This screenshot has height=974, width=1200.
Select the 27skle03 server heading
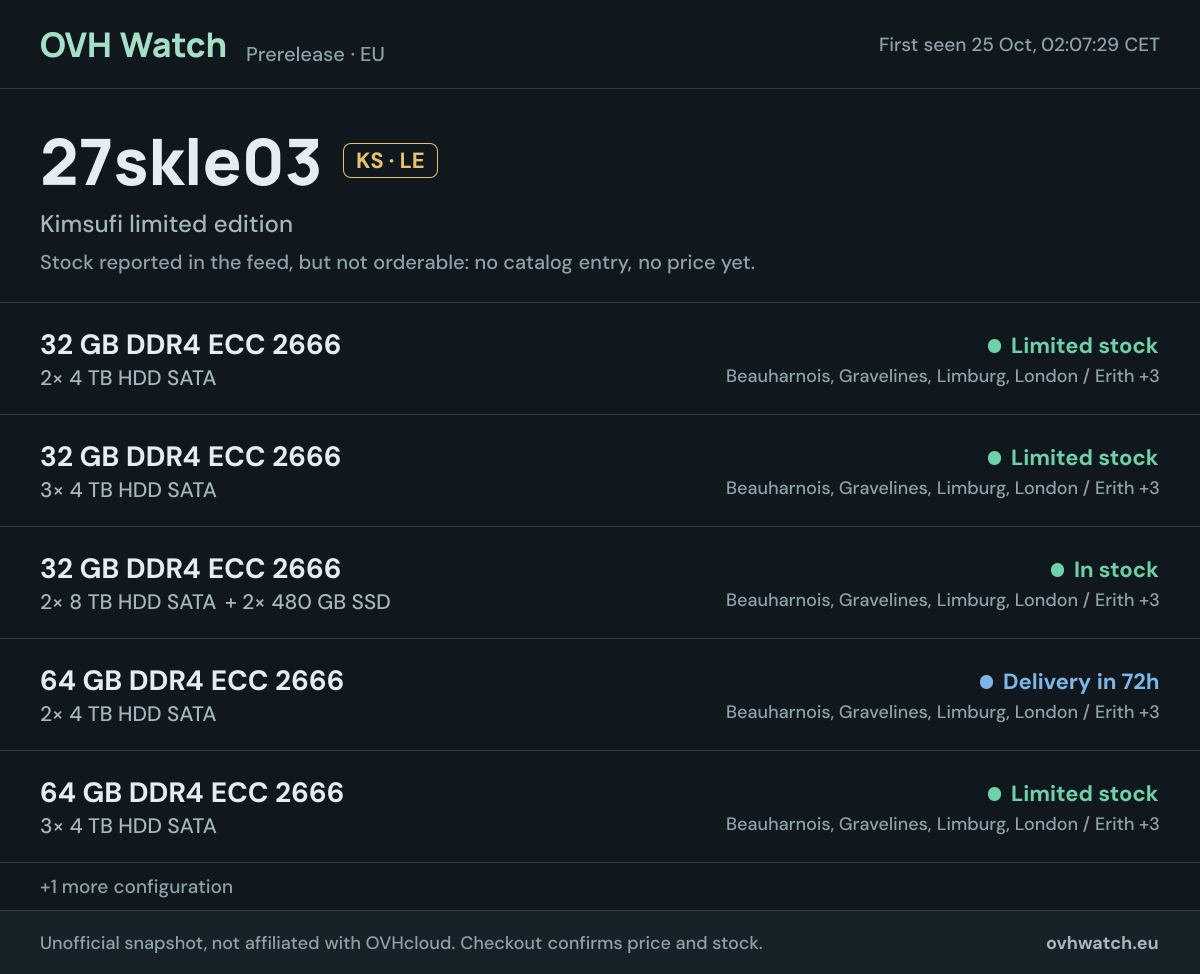[181, 162]
